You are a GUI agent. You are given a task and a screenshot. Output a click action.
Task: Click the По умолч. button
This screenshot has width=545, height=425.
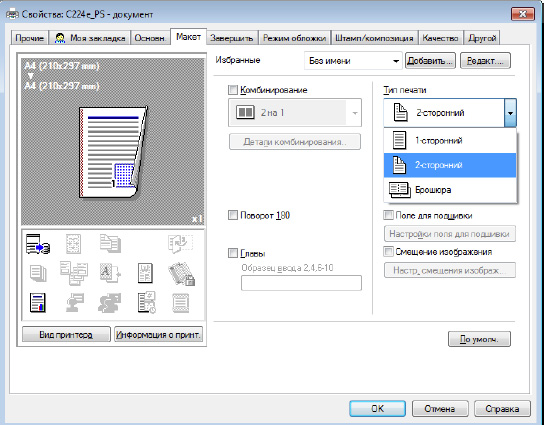point(479,339)
